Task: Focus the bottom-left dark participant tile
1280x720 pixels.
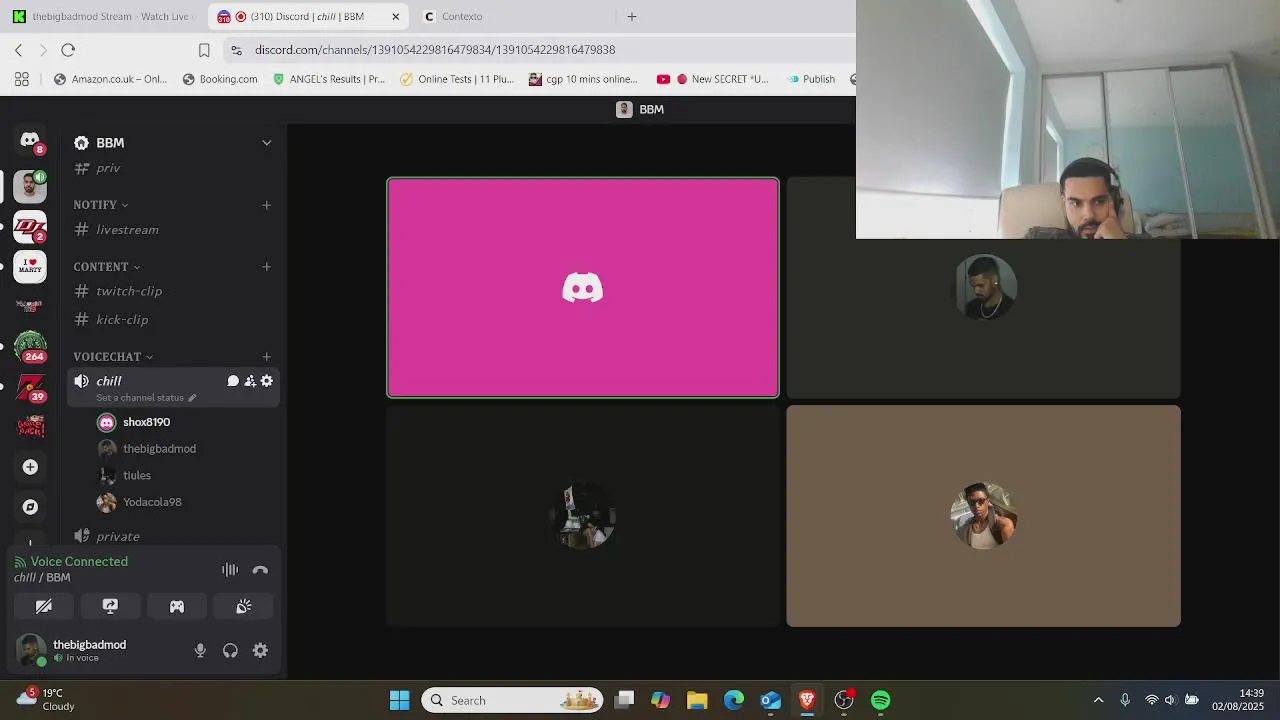Action: [x=583, y=516]
